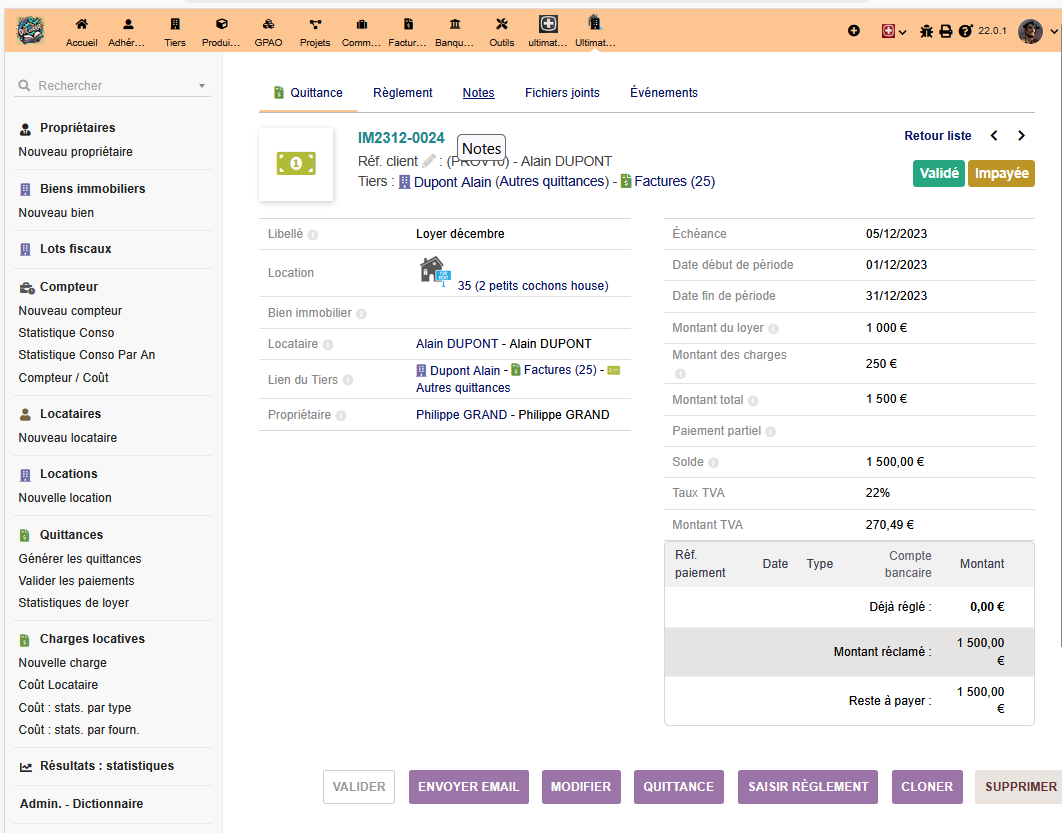This screenshot has height=833, width=1062.
Task: Open the Tiers menu in top bar
Action: point(175,31)
